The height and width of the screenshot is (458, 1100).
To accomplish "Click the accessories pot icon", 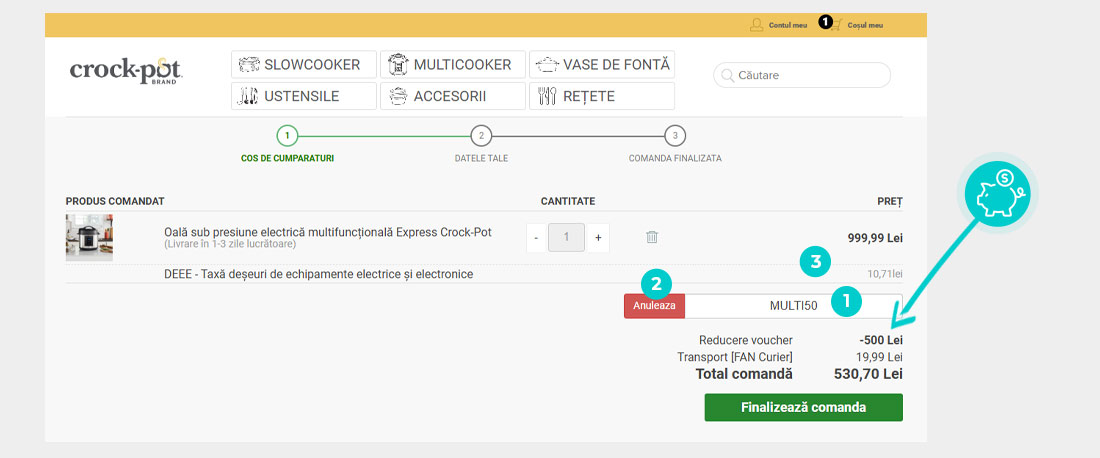I will 398,96.
